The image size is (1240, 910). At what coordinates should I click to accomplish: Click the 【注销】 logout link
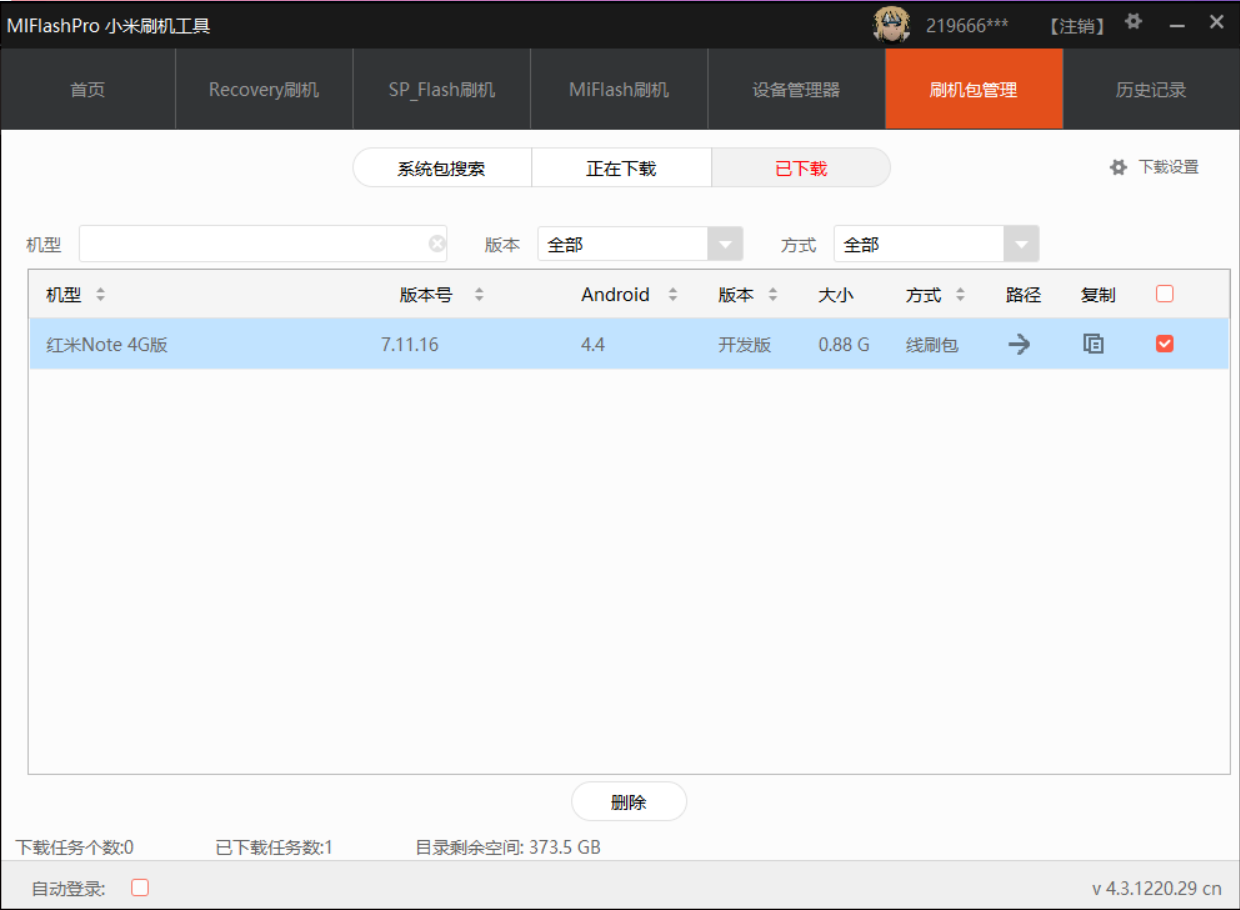coord(1077,26)
